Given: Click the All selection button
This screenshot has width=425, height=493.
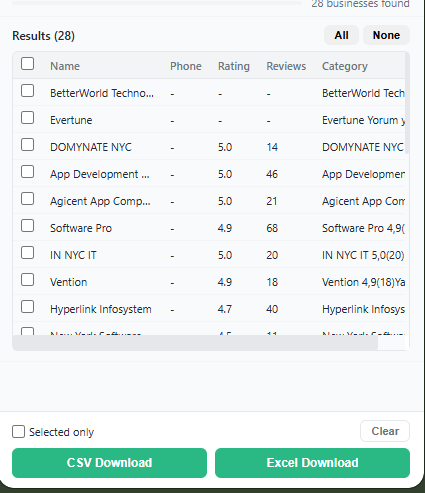Looking at the screenshot, I should click(341, 35).
